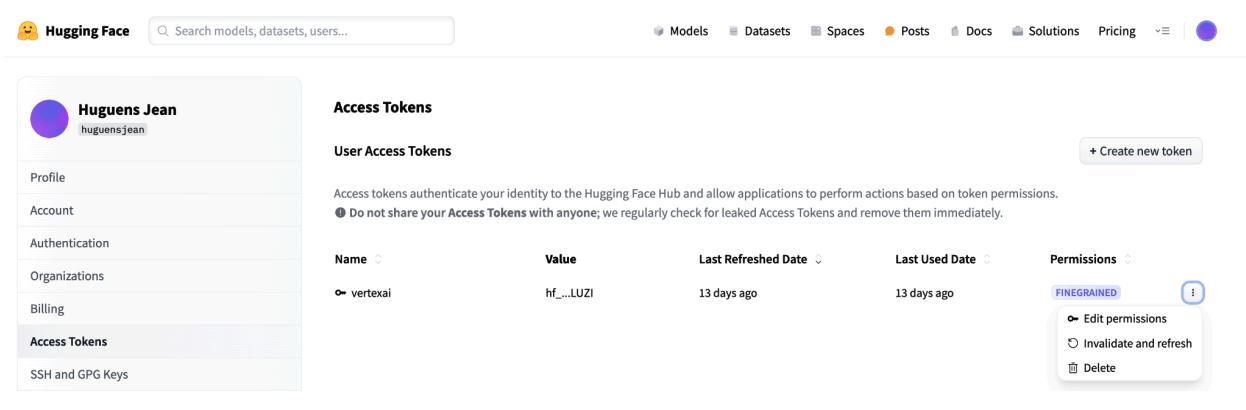Open the SSH and GPG Keys settings tab

point(79,374)
